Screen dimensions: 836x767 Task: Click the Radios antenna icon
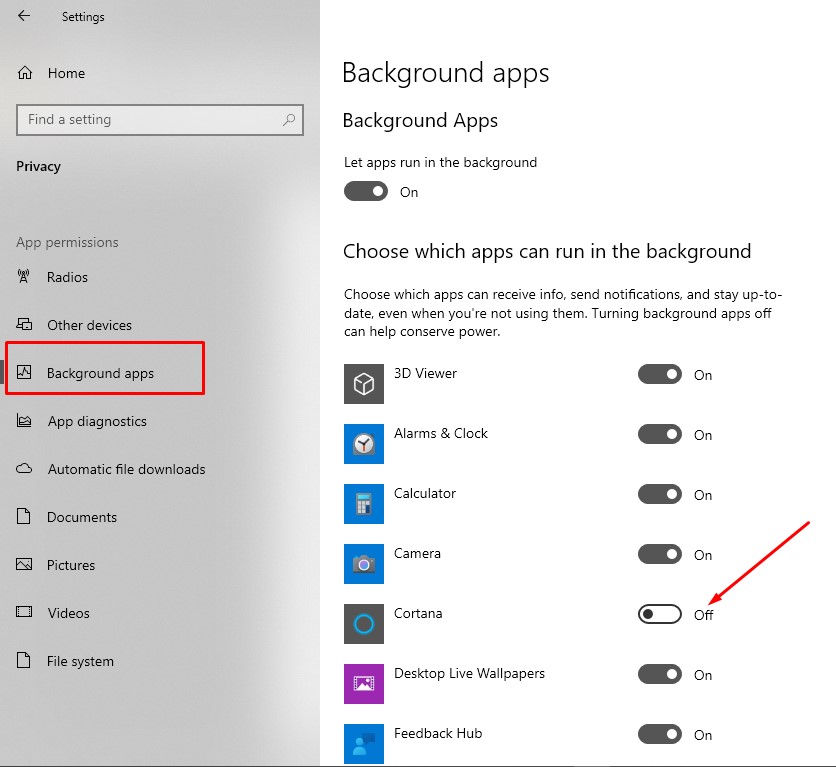click(23, 277)
